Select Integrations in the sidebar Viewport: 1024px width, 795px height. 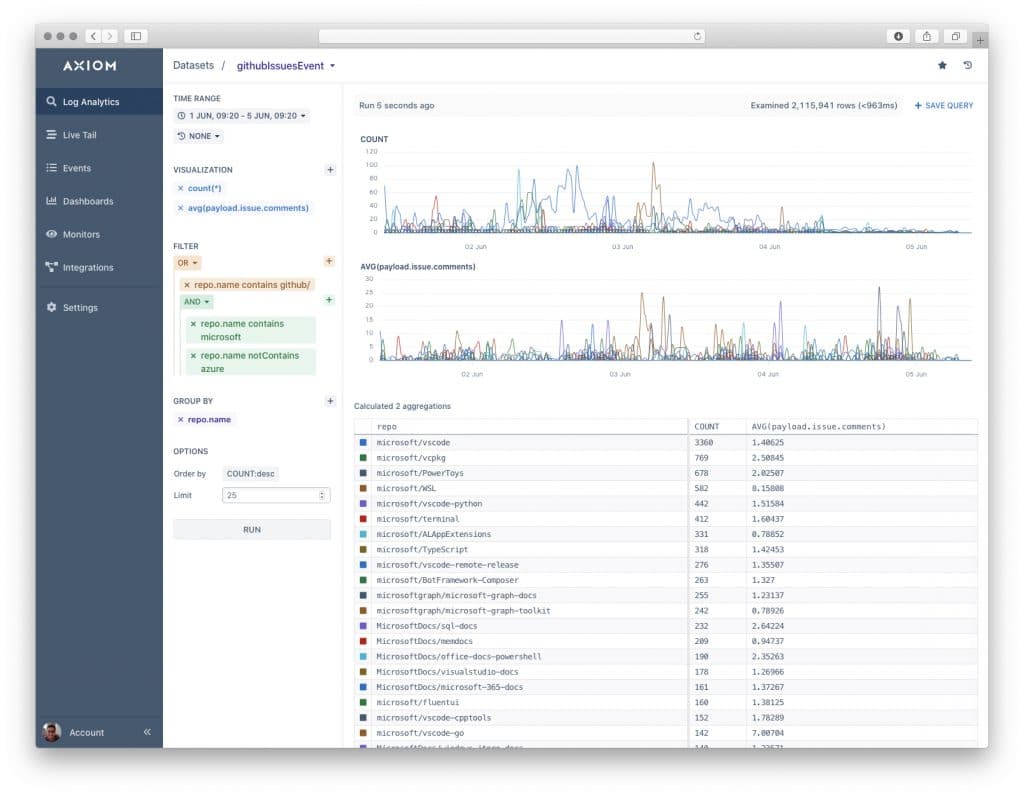(x=88, y=267)
